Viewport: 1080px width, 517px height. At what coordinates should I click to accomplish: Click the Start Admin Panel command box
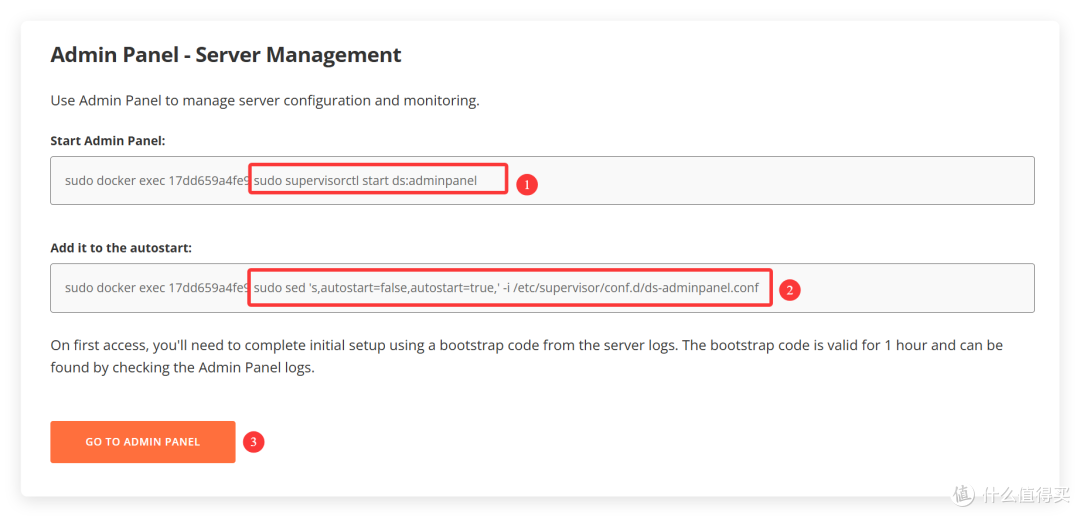click(542, 180)
